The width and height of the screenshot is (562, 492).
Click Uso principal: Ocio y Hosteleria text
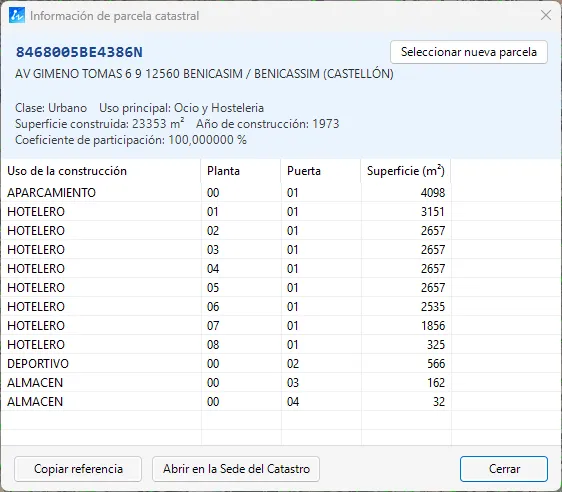(x=181, y=108)
